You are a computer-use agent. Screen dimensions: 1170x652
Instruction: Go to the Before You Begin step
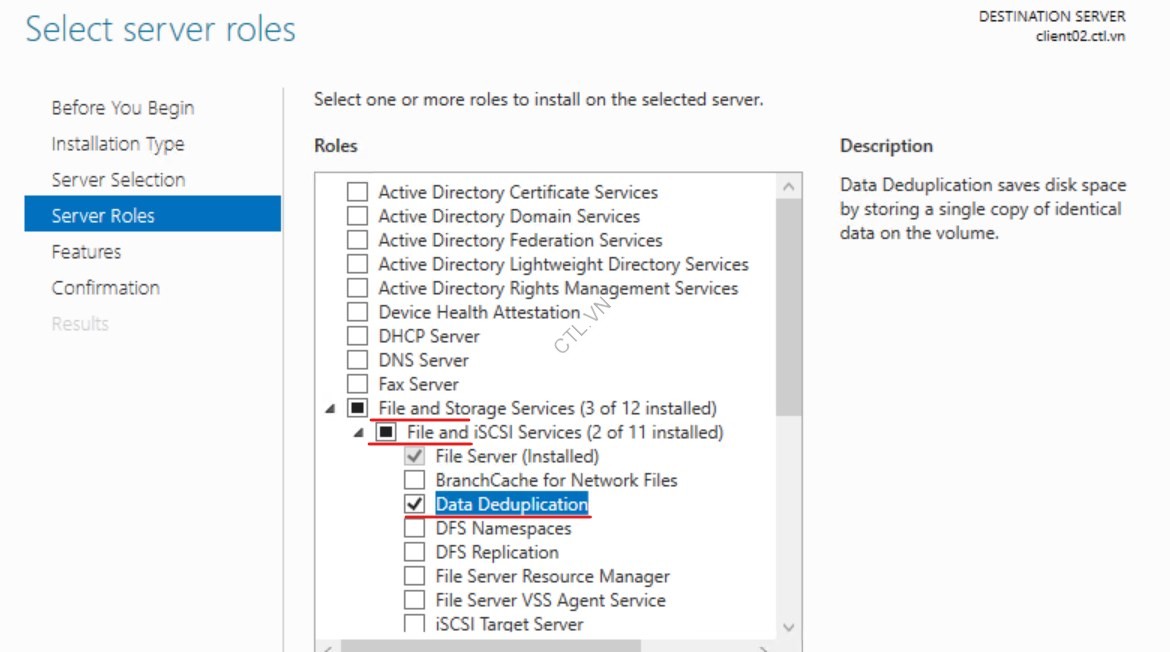[122, 108]
